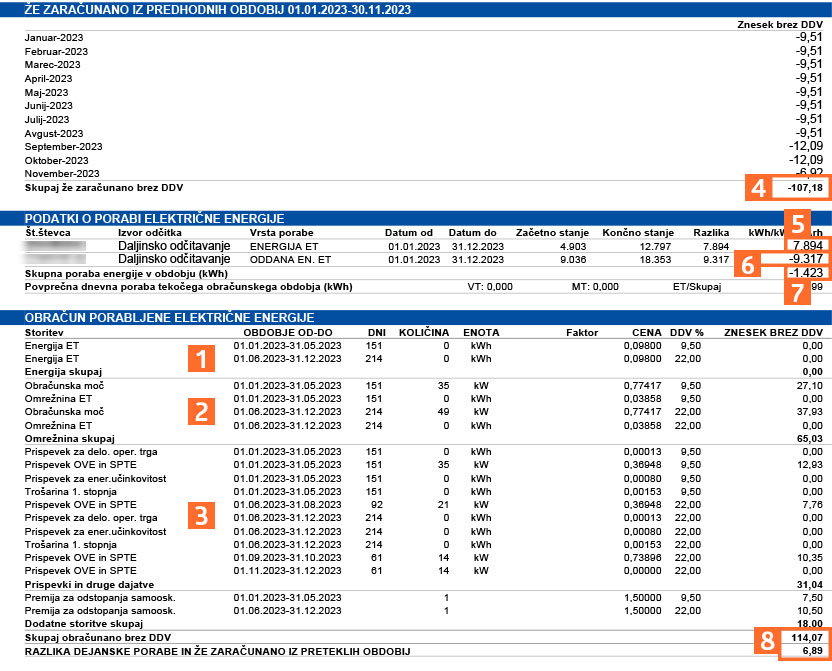Click the starting reading 4.903
Image resolution: width=832 pixels, height=671 pixels.
point(573,247)
